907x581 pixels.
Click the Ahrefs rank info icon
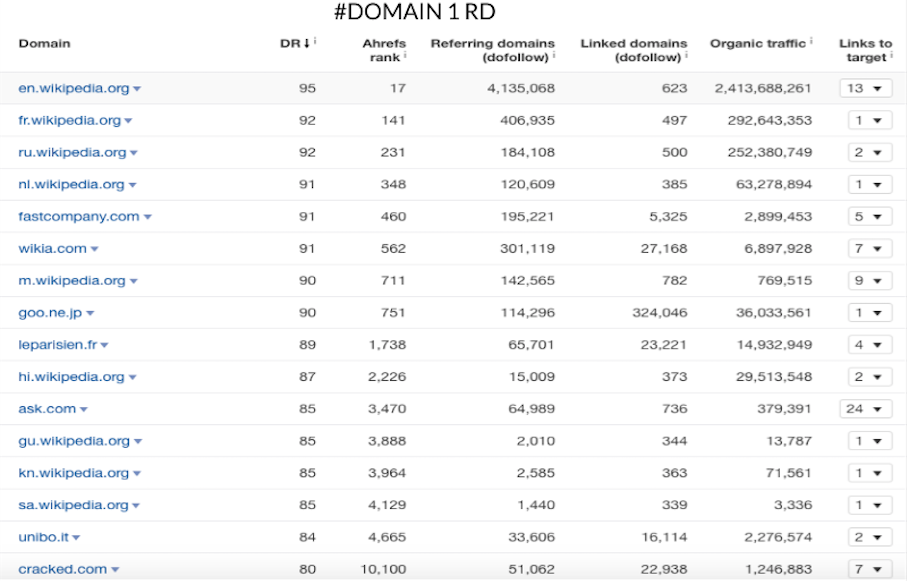click(x=405, y=56)
